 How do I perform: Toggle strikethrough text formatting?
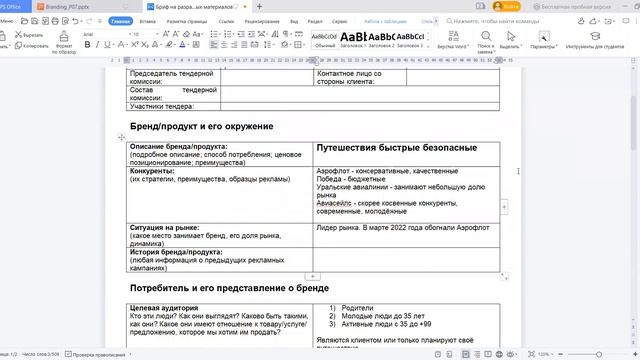(x=121, y=45)
